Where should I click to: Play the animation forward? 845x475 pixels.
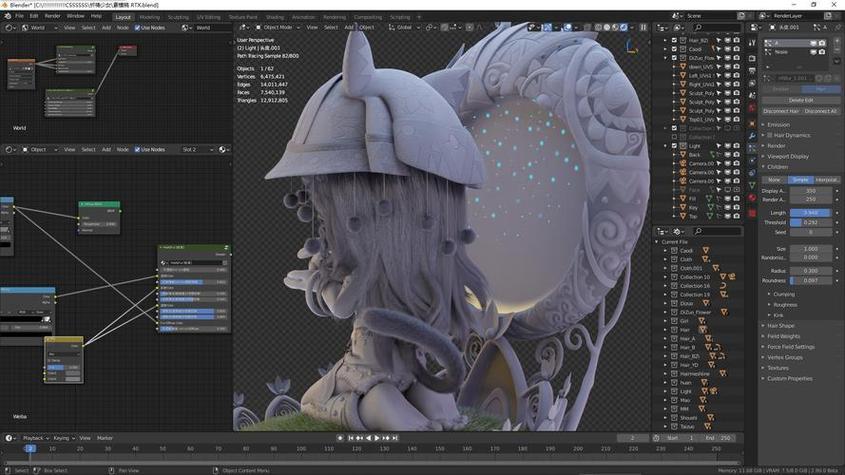coord(377,438)
